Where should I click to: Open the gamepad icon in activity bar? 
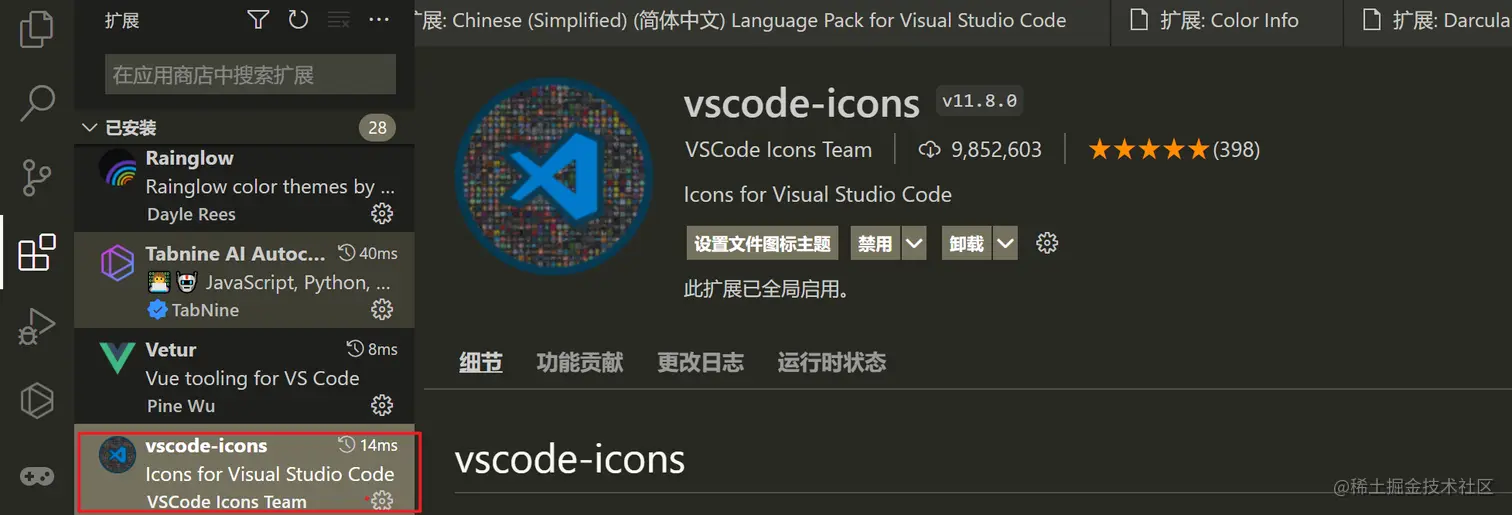(x=37, y=475)
